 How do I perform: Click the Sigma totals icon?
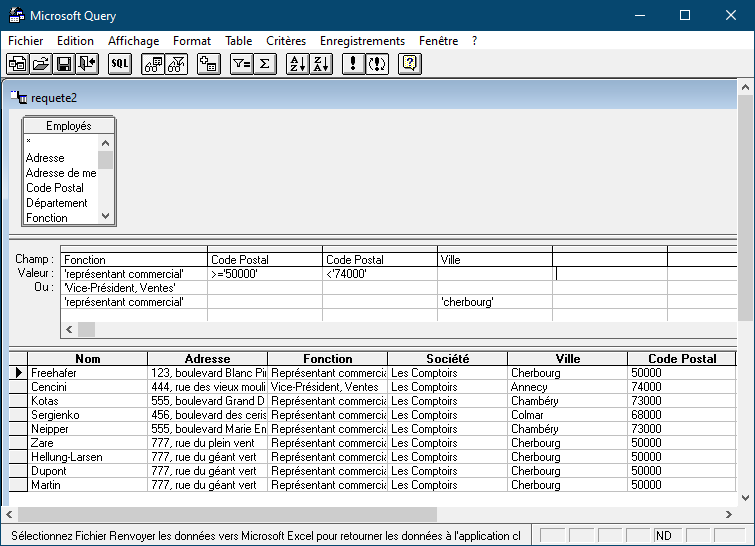[265, 64]
